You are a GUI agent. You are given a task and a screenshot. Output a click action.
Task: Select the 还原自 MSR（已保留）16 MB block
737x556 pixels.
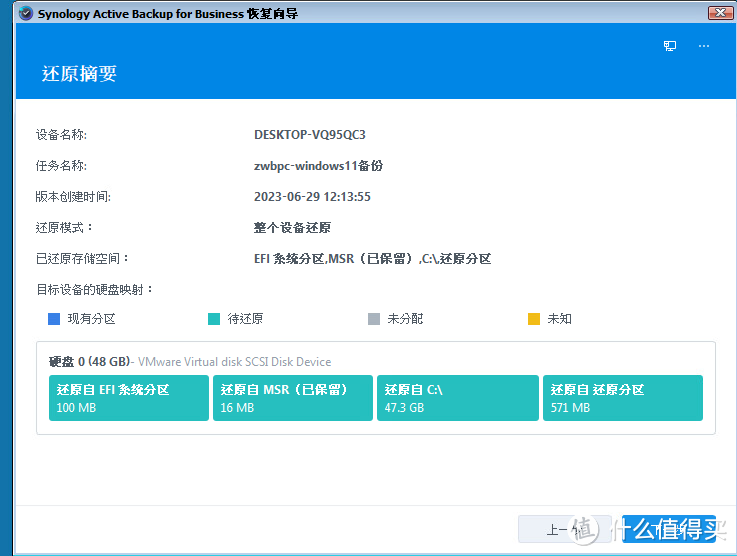click(x=293, y=398)
